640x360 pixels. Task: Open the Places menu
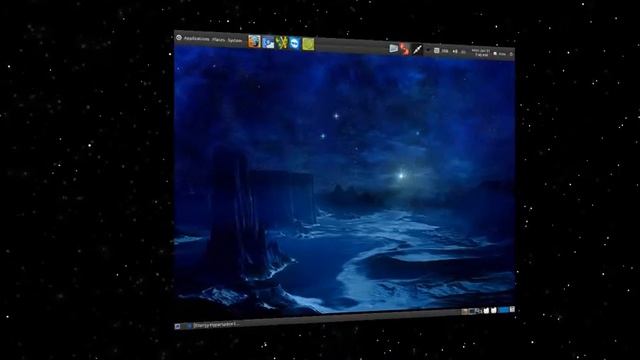(218, 40)
